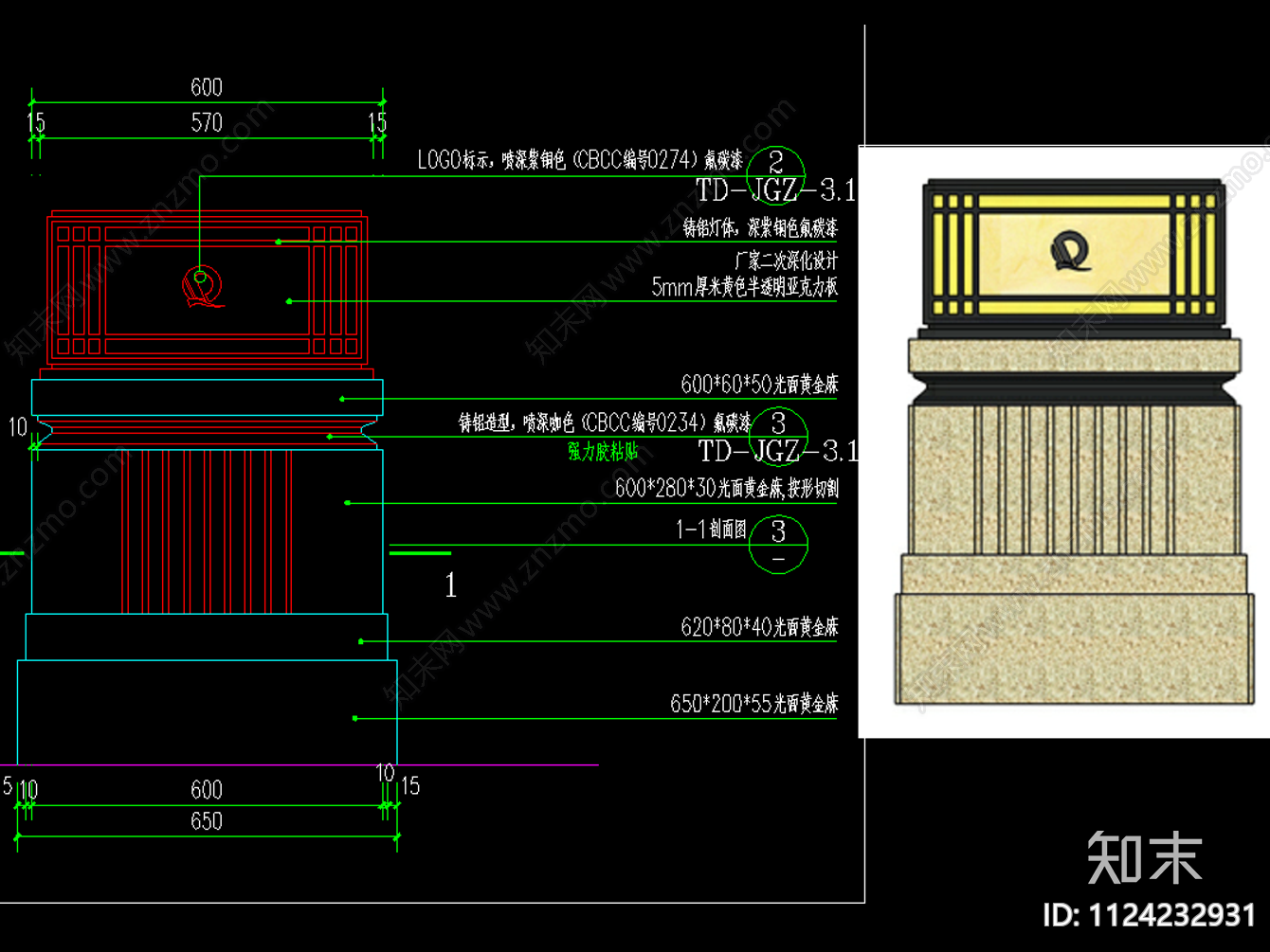
Task: Click the rendered lamp pillar preview image
Action: 1064,441
